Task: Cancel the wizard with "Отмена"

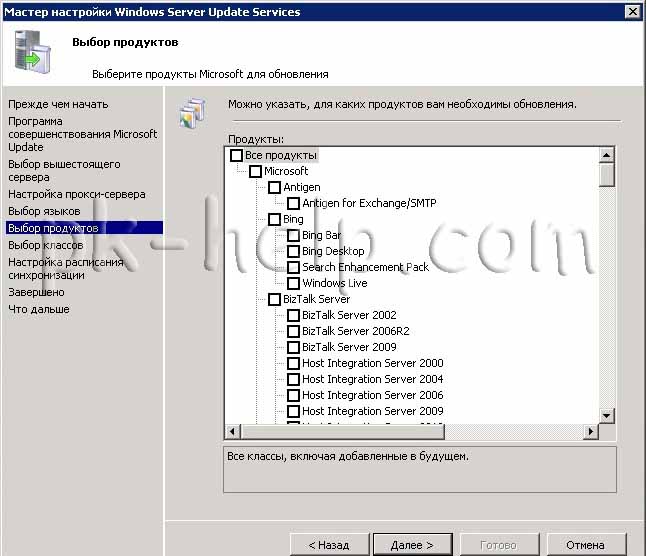Action: pyautogui.click(x=586, y=545)
